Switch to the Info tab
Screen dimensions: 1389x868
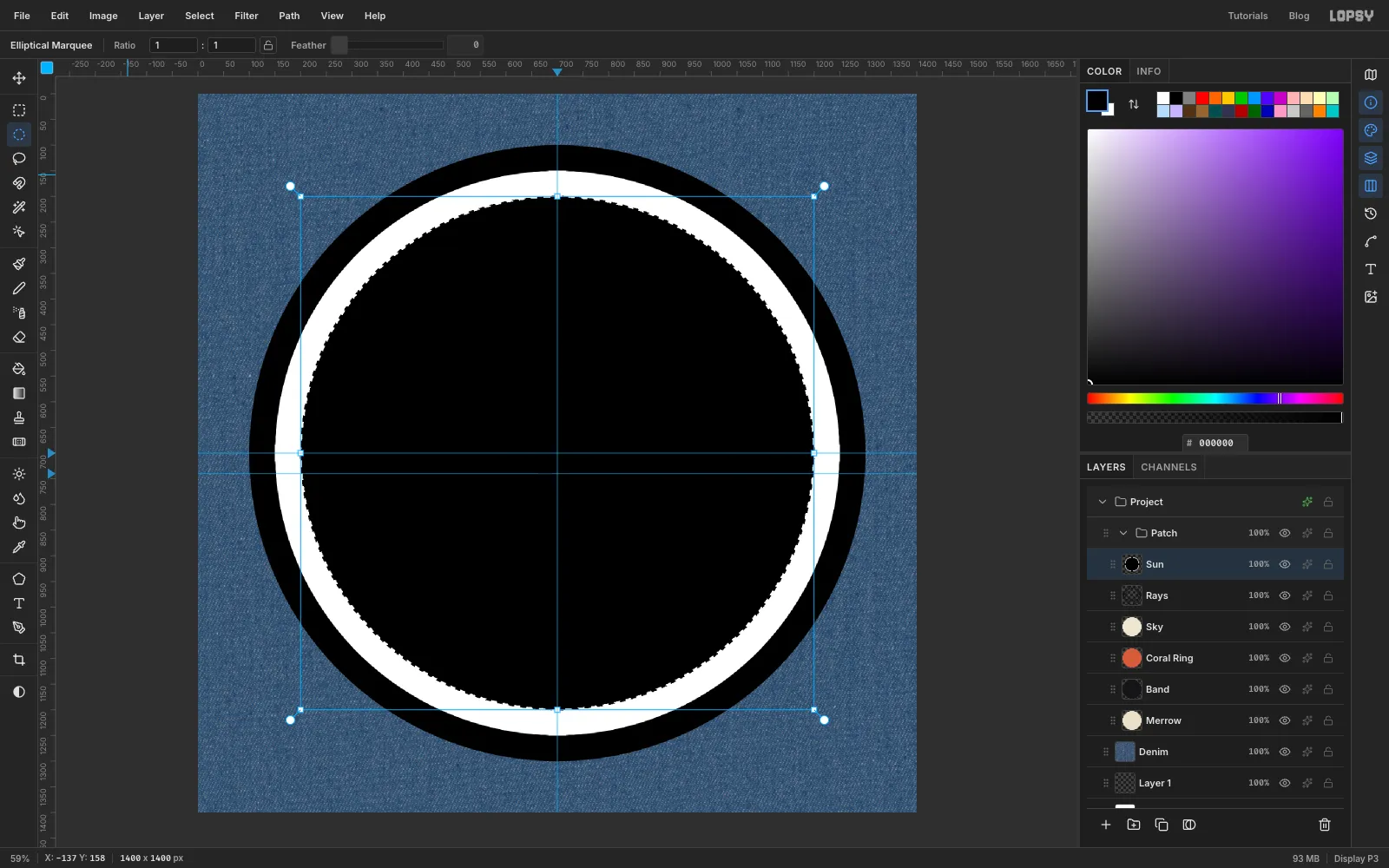[x=1149, y=71]
